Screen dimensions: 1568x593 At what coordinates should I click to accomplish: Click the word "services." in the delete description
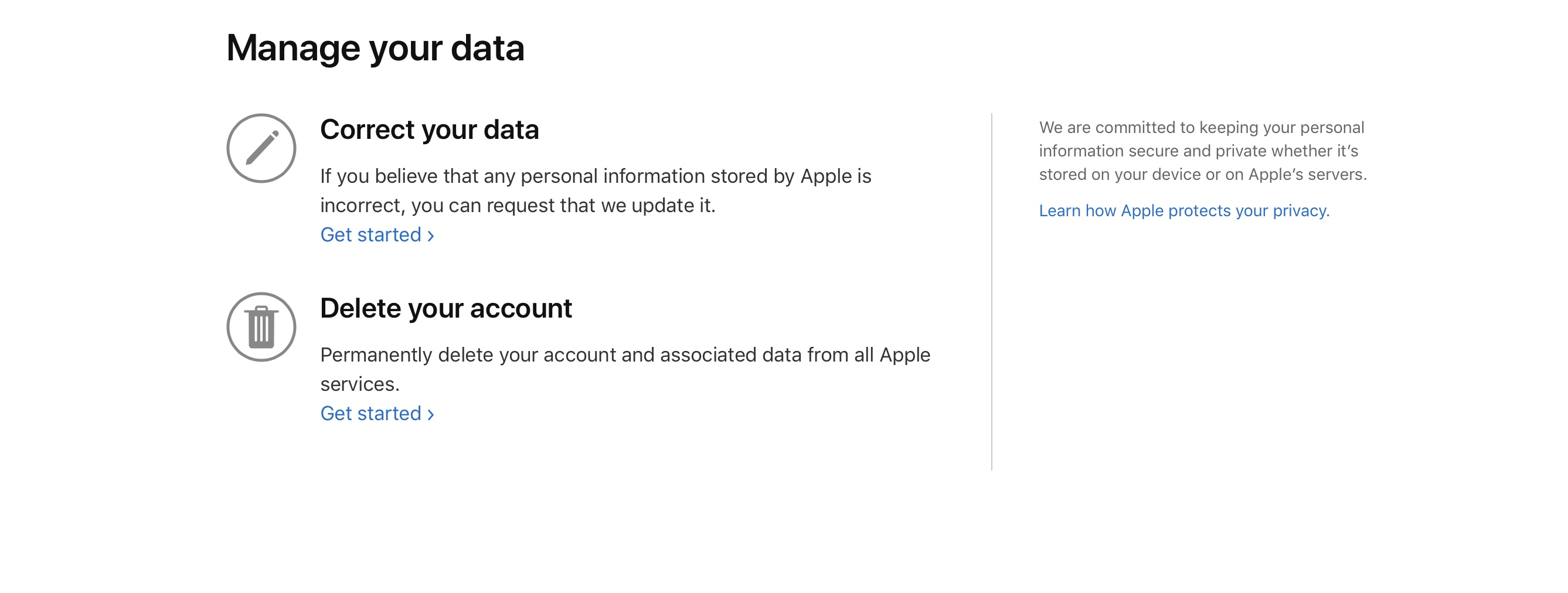click(360, 384)
